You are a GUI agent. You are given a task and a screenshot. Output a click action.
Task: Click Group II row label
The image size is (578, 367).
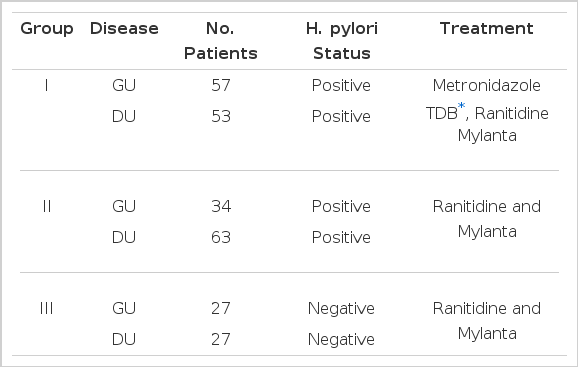(47, 206)
